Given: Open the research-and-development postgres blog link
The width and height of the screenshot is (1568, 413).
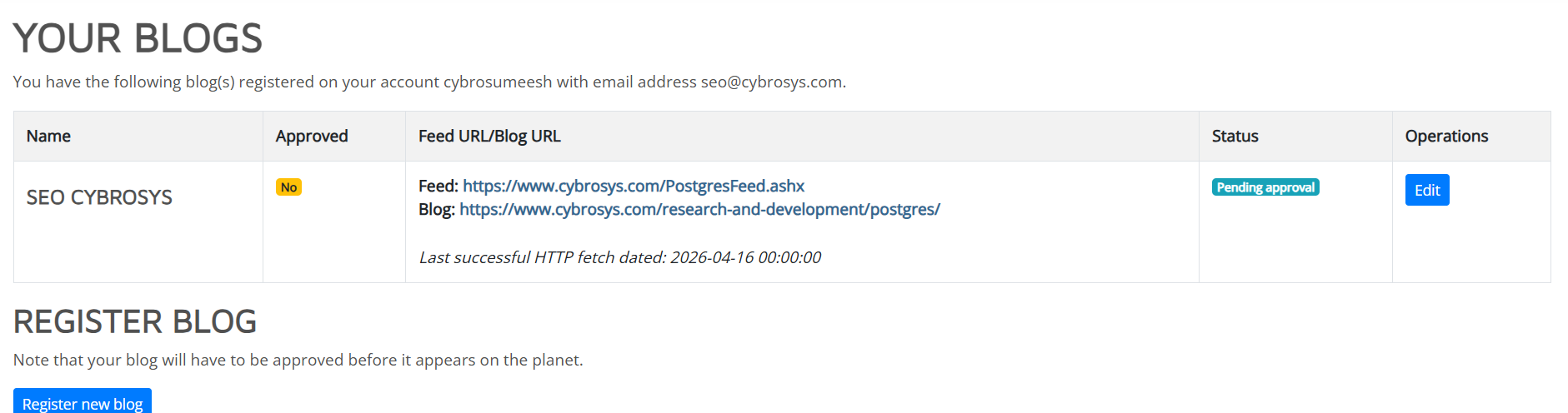Looking at the screenshot, I should (x=699, y=209).
